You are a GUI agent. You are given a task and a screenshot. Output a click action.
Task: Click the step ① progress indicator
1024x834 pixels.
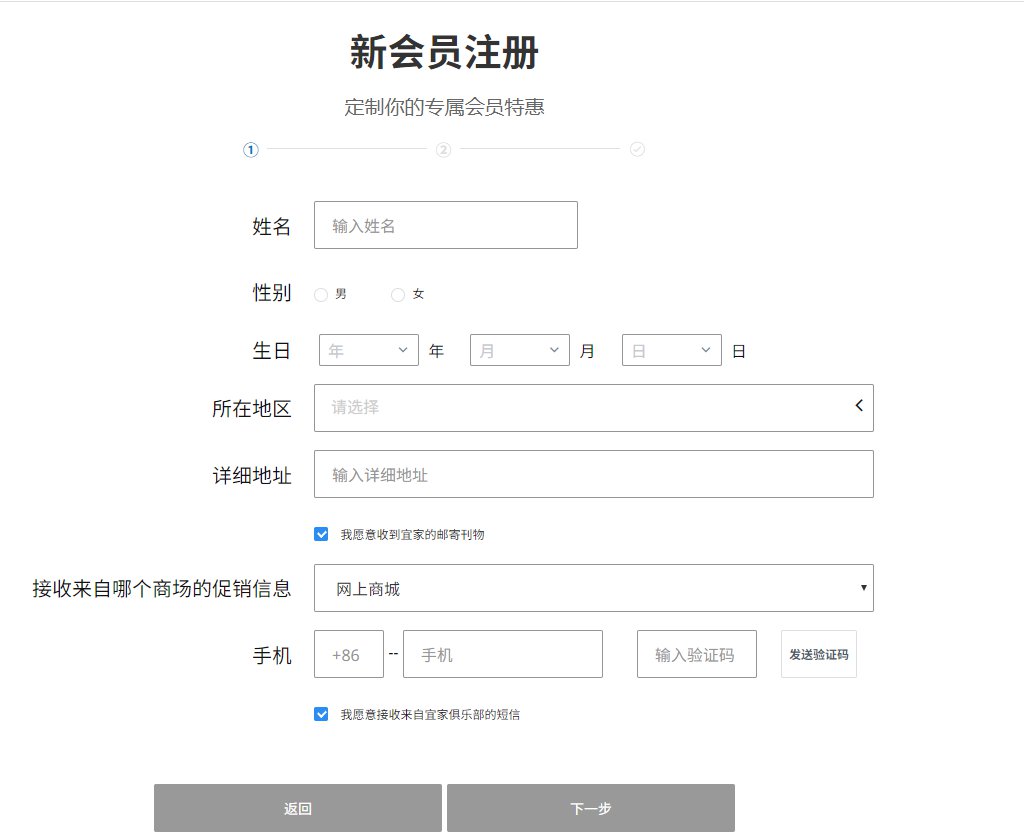pyautogui.click(x=250, y=149)
